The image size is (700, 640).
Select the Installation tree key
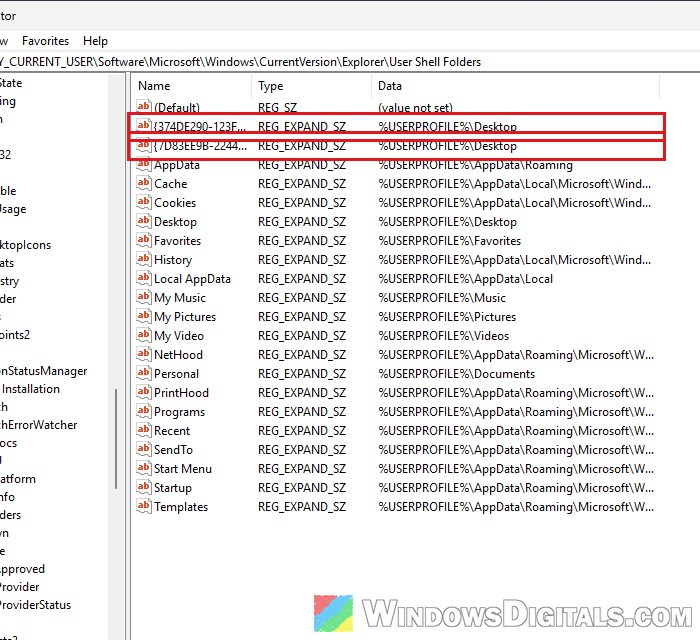pos(30,389)
